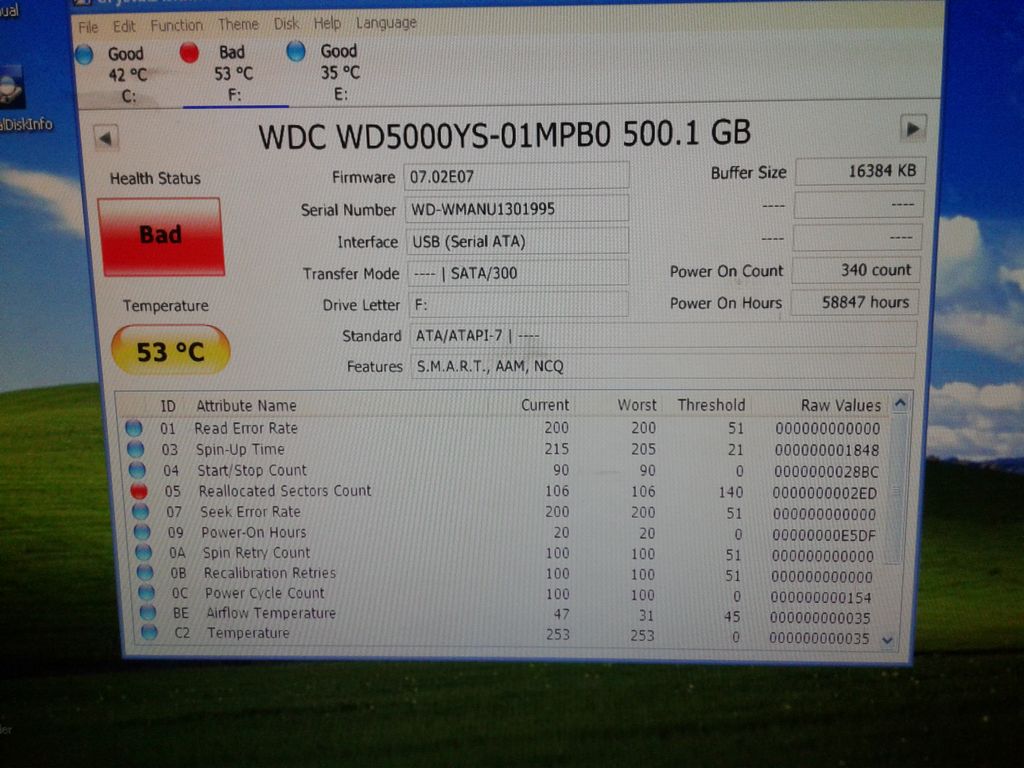The image size is (1024, 768).
Task: Click the blue status icon for Start/Stop Count
Action: tap(137, 470)
